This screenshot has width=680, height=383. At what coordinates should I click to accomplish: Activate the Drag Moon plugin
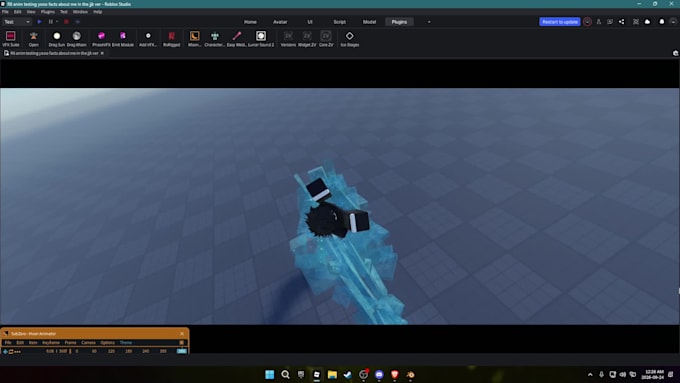[77, 38]
